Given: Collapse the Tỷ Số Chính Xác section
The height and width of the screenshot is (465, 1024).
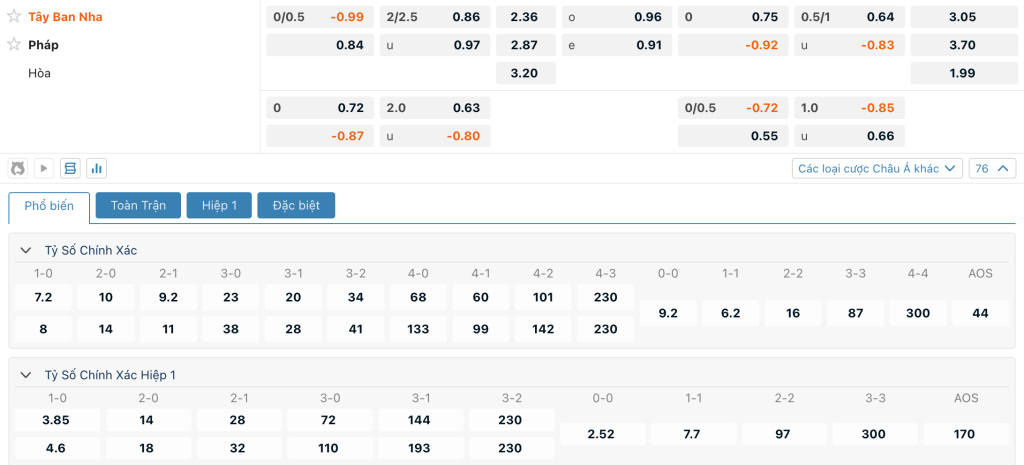Looking at the screenshot, I should [x=26, y=250].
